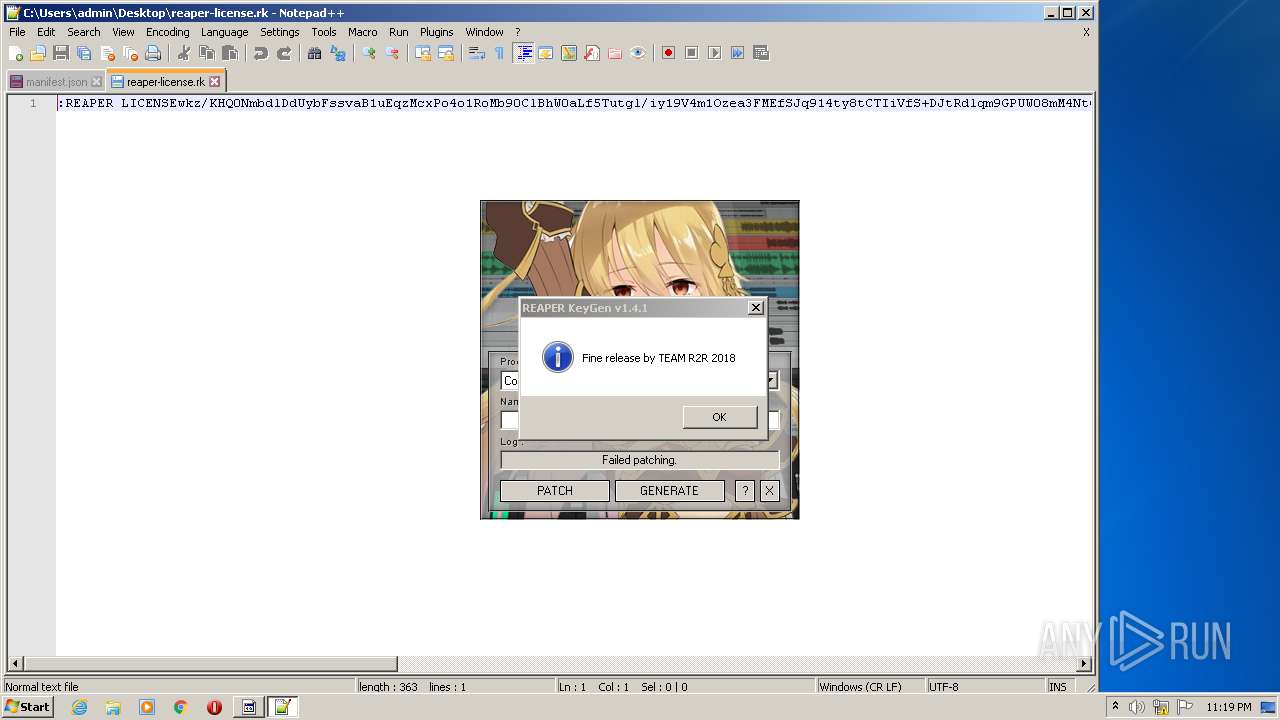Print the document from the toolbar
This screenshot has width=1280, height=720.
point(153,53)
